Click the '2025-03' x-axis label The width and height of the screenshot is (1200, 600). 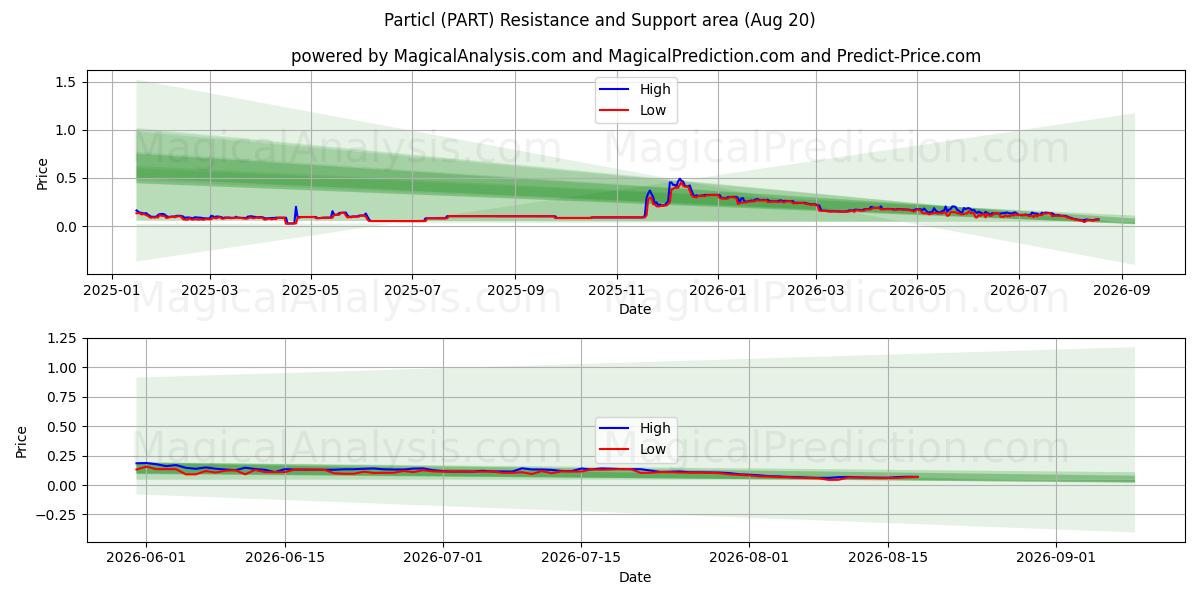pyautogui.click(x=209, y=290)
